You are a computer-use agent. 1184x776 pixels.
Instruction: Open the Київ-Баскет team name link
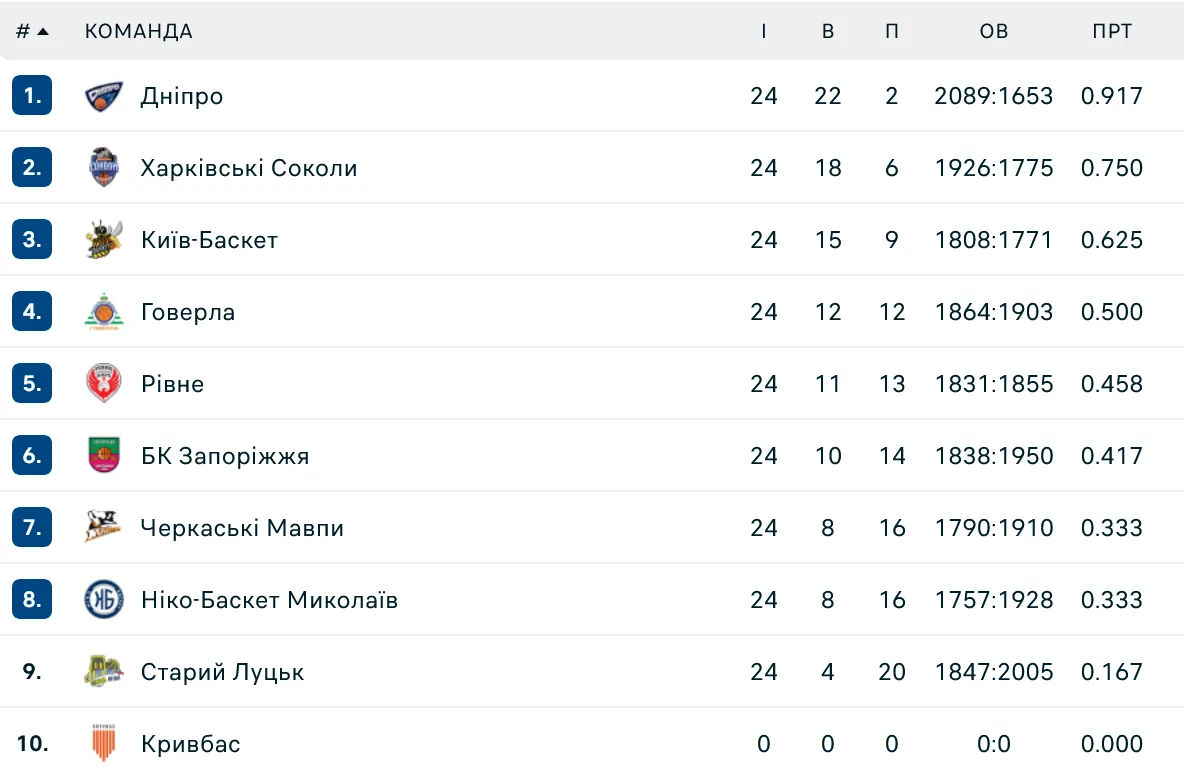[x=209, y=240]
